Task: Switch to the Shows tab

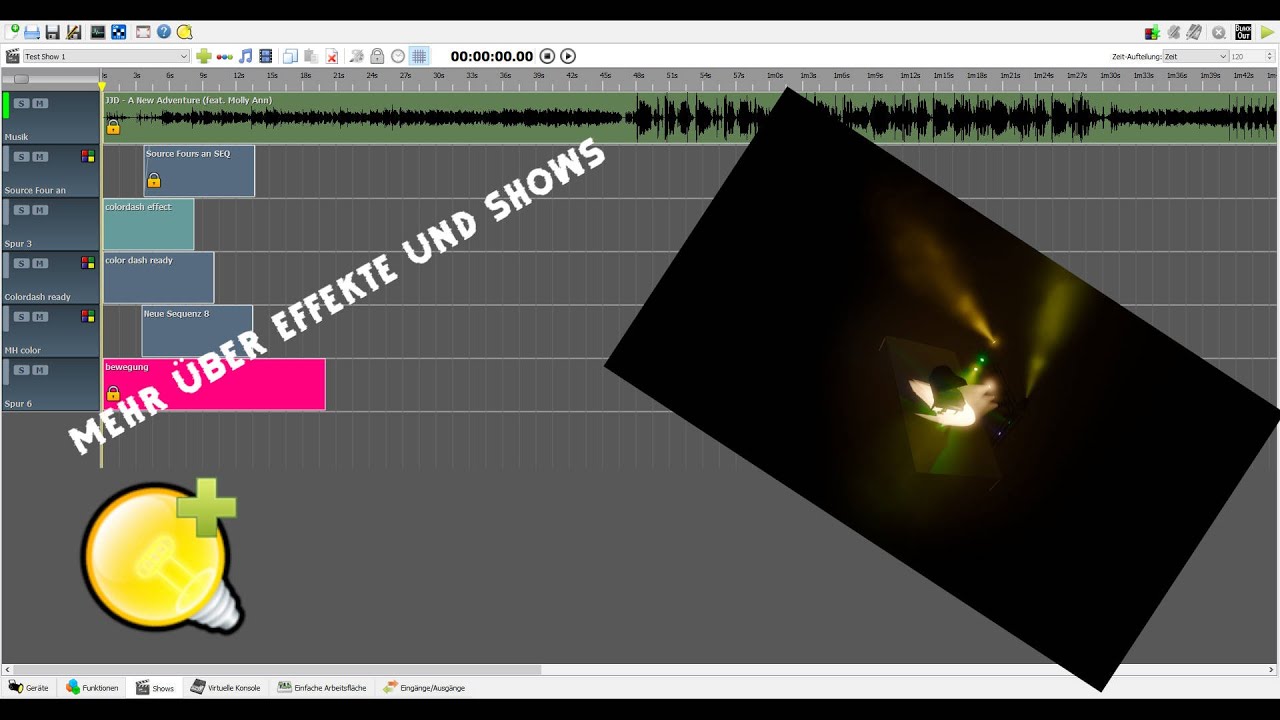Action: point(155,688)
